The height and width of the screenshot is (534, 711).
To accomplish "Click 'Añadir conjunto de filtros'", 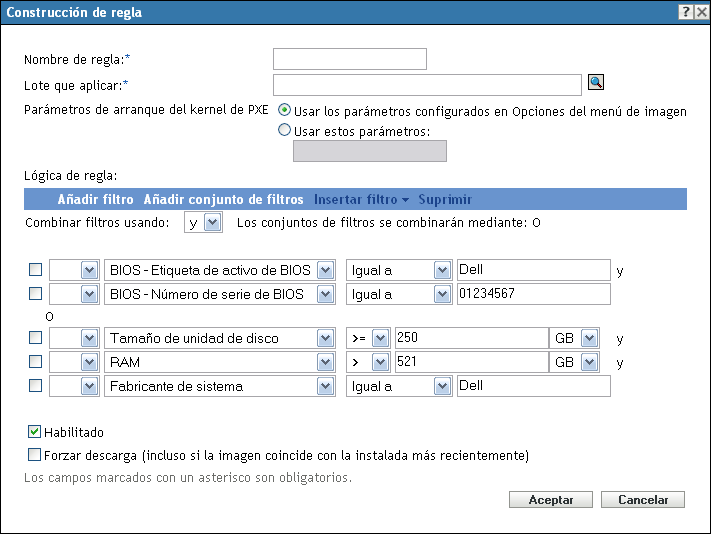I will click(x=224, y=199).
